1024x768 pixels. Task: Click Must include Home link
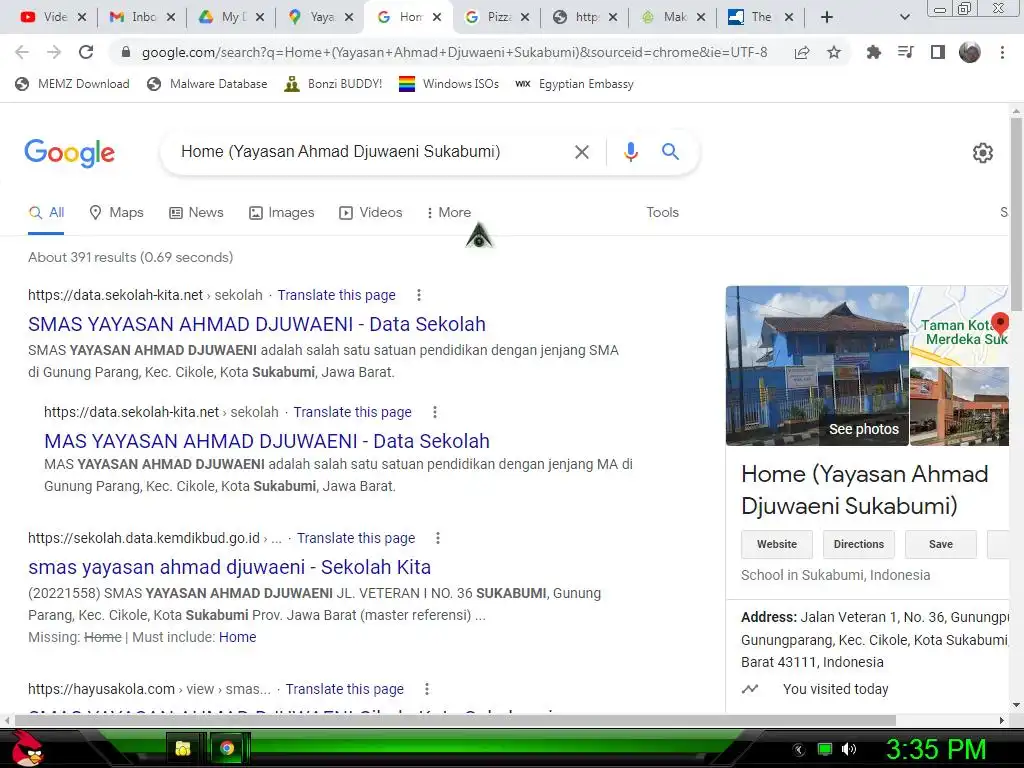237,637
